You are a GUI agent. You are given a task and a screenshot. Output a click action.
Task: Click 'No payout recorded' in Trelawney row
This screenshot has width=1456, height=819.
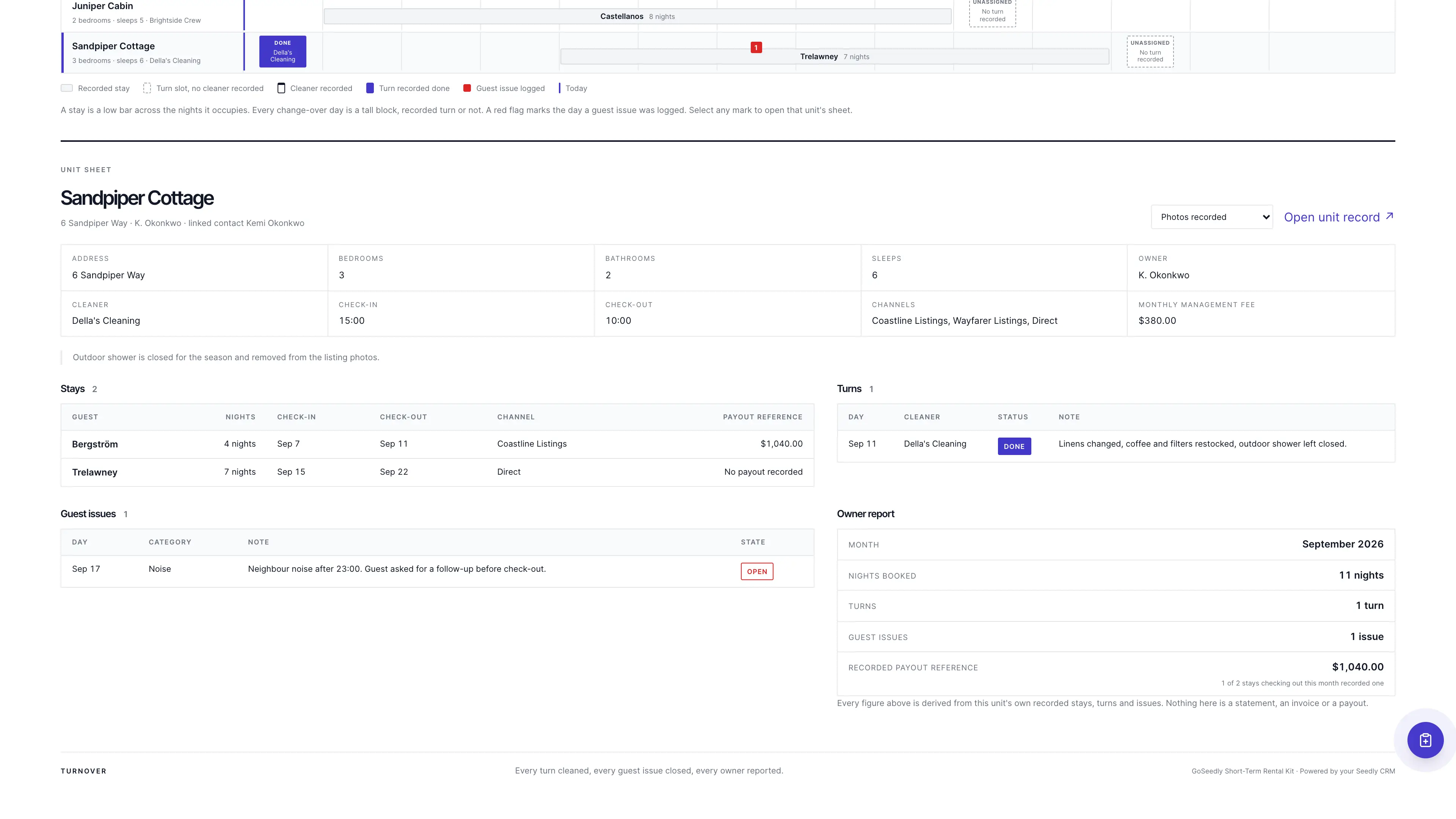763,472
